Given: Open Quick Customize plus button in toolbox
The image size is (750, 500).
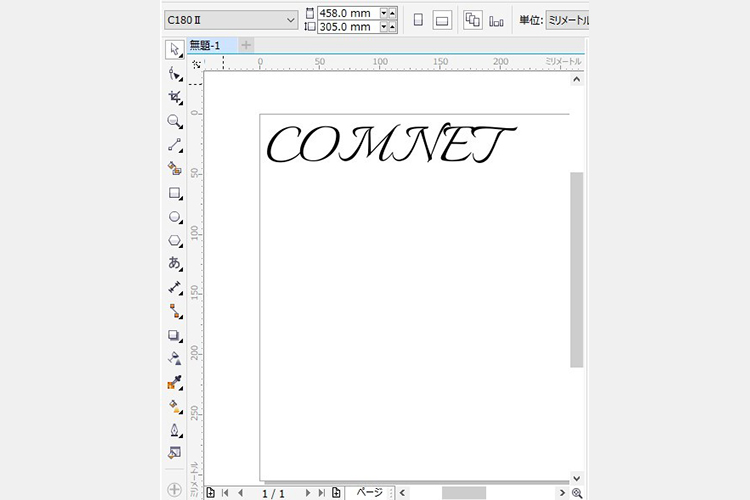Looking at the screenshot, I should (175, 489).
